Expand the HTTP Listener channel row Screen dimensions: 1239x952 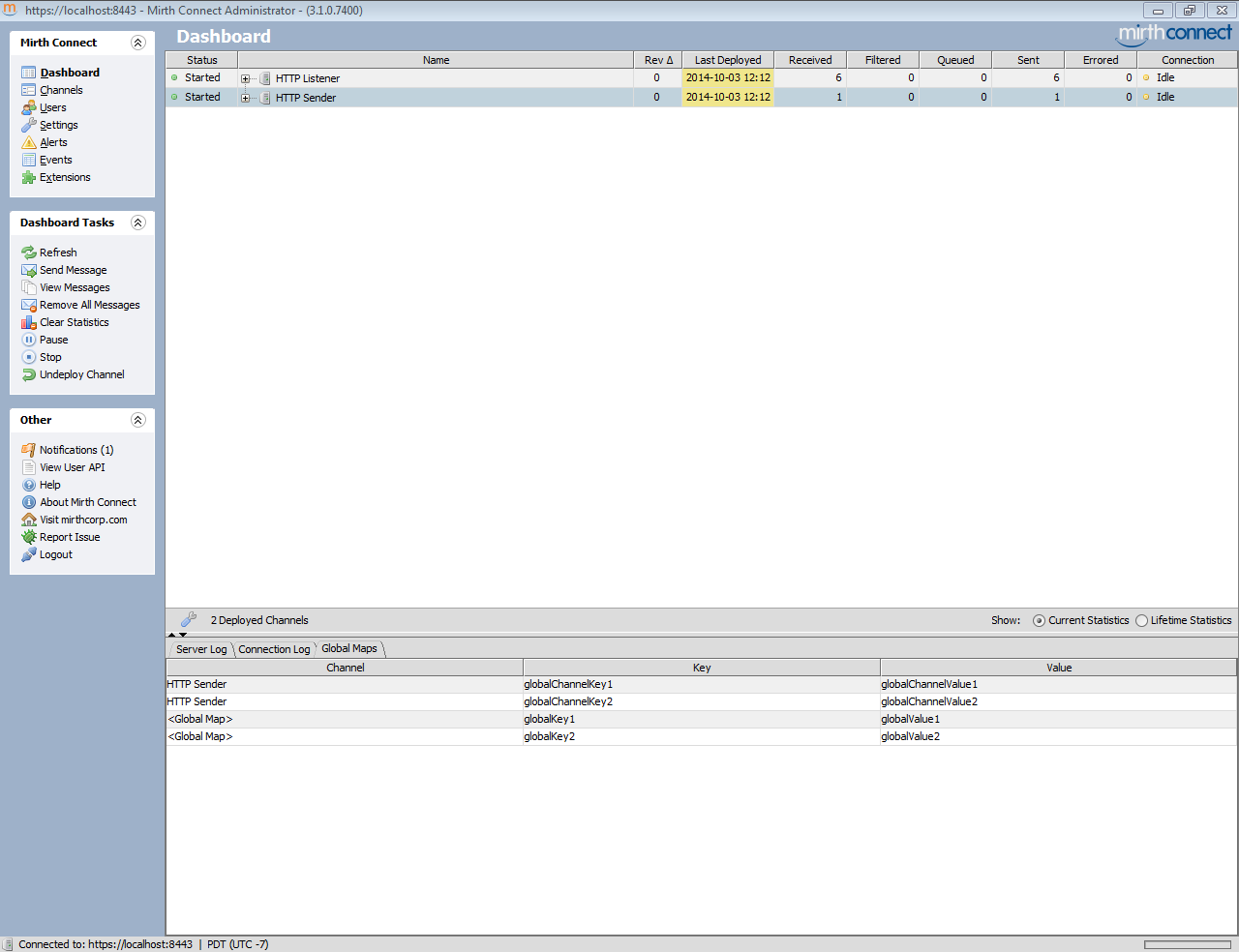tap(246, 78)
